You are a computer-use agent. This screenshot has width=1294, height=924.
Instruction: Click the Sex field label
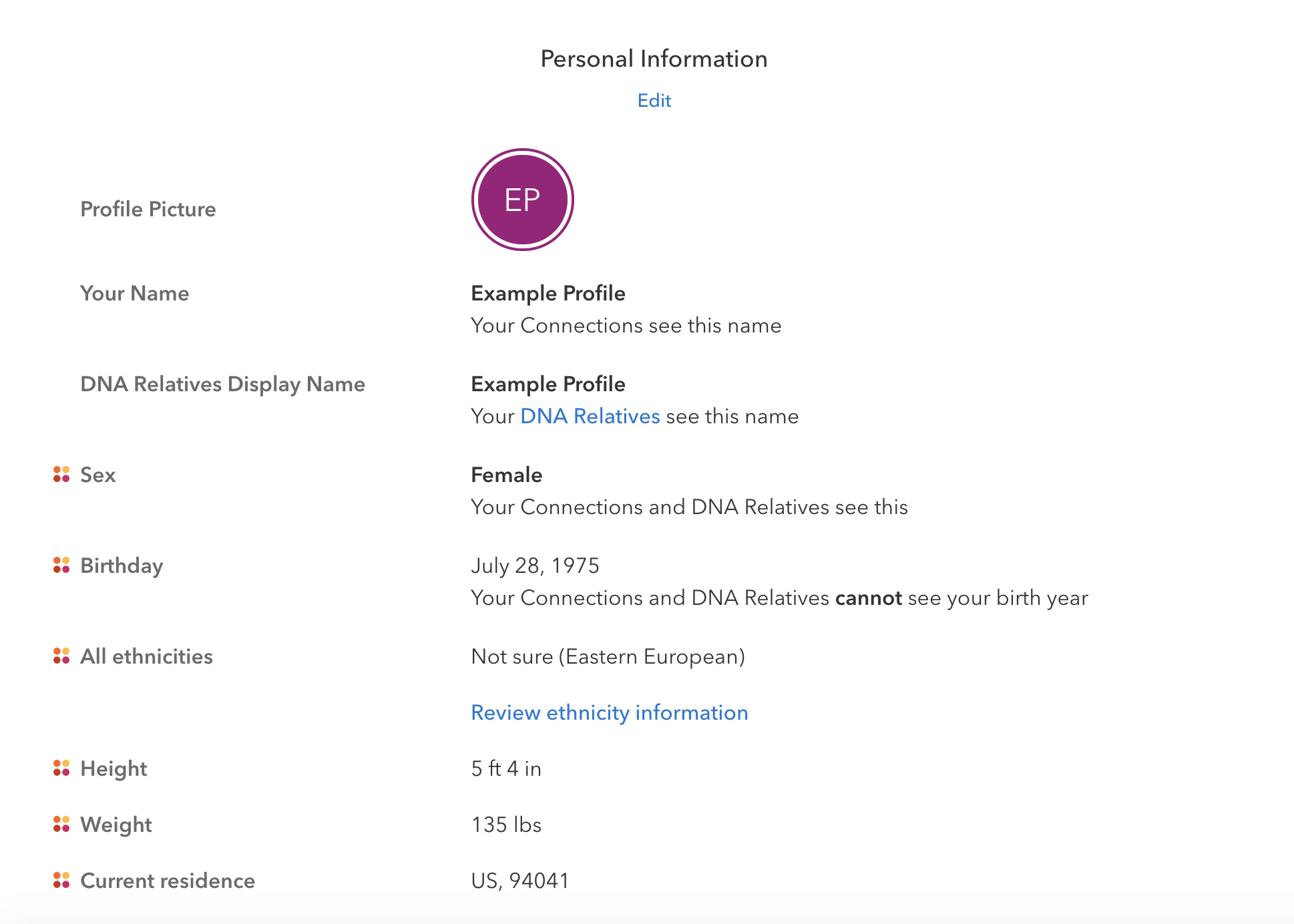(x=98, y=475)
